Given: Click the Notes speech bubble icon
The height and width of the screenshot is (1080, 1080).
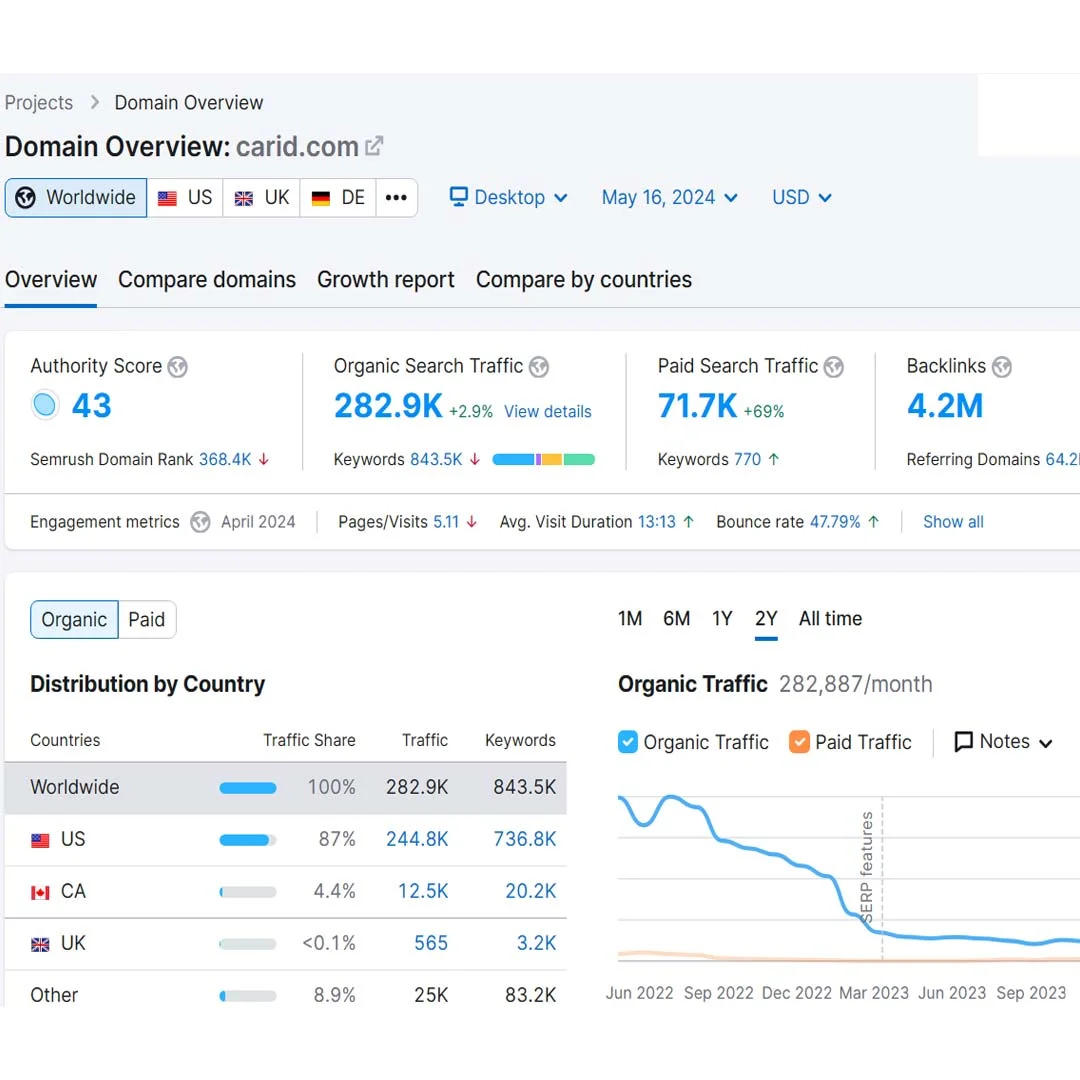Looking at the screenshot, I should pyautogui.click(x=964, y=742).
